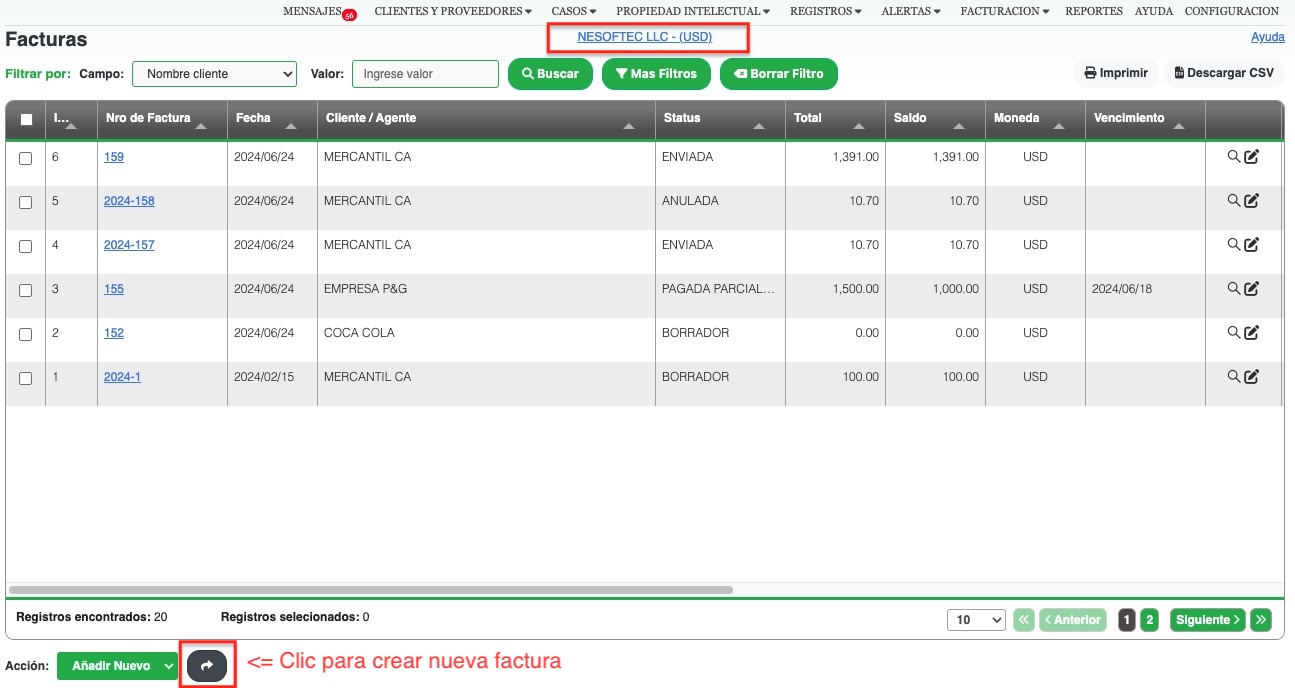Open the records-per-page dropdown showing 10
This screenshot has height=688, width=1295.
[x=976, y=619]
